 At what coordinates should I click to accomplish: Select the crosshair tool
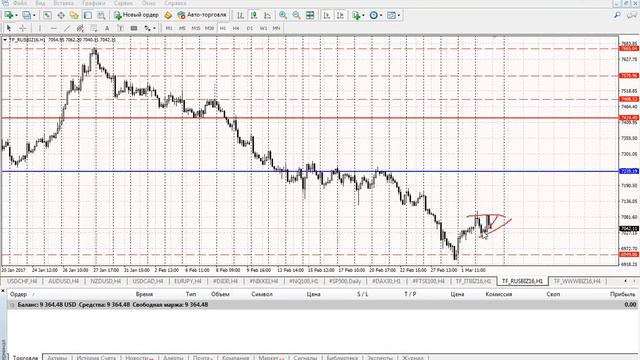[23, 28]
